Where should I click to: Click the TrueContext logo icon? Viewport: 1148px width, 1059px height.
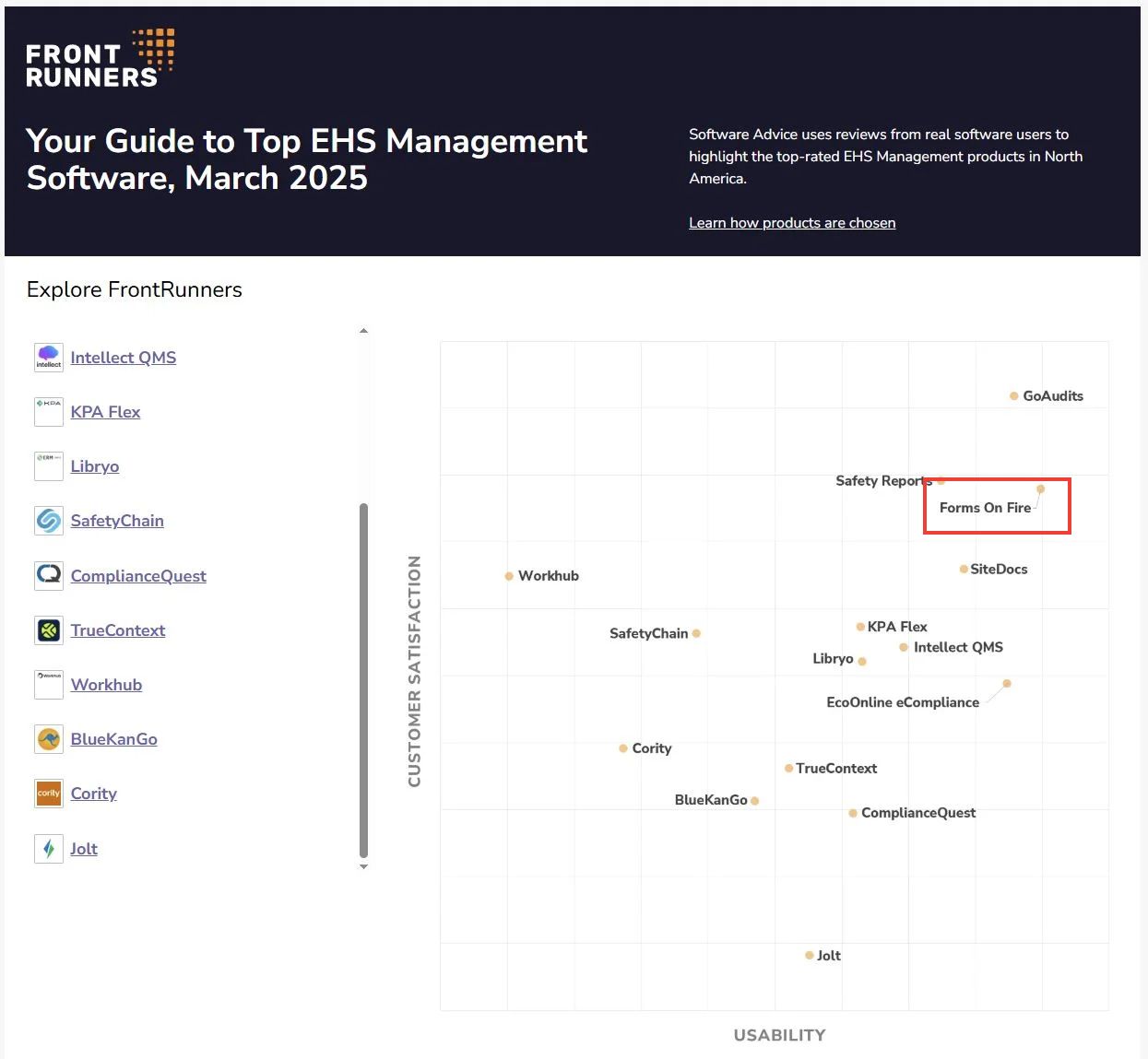pyautogui.click(x=49, y=630)
